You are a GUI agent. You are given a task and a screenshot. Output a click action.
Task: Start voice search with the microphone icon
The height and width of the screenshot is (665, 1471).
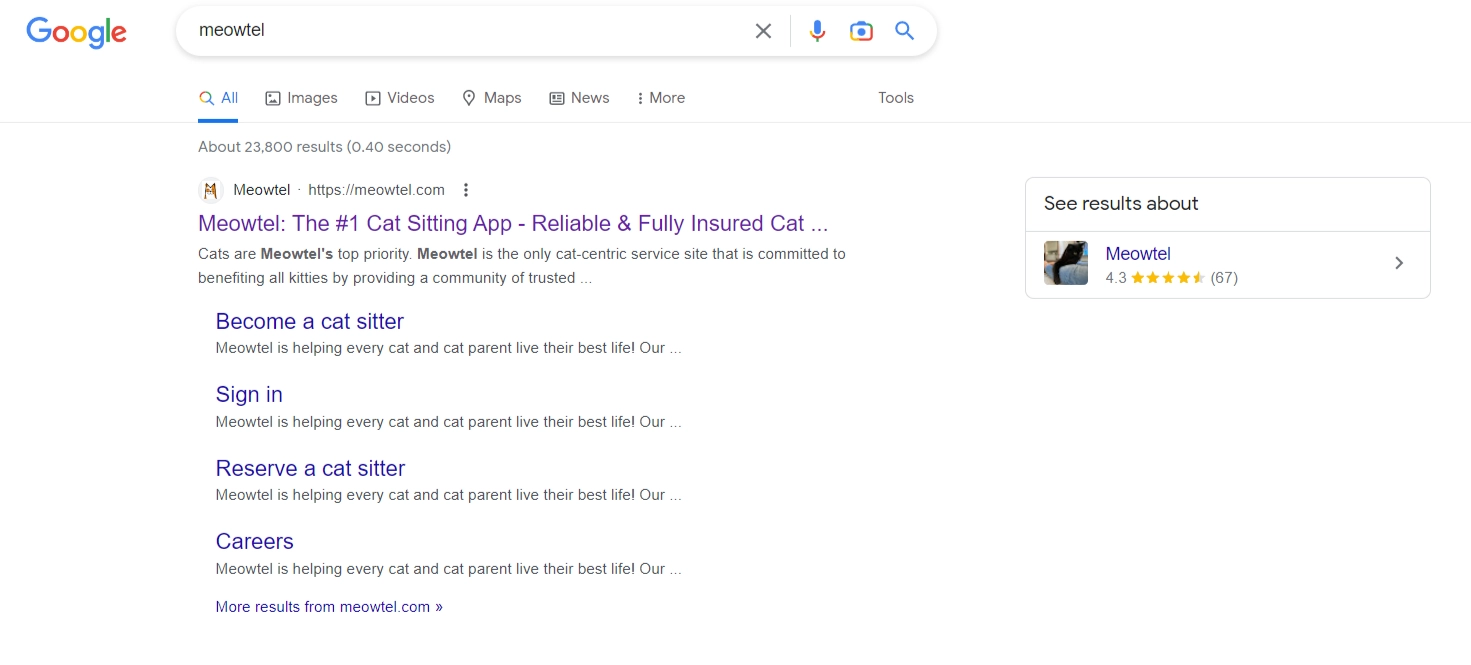(817, 31)
